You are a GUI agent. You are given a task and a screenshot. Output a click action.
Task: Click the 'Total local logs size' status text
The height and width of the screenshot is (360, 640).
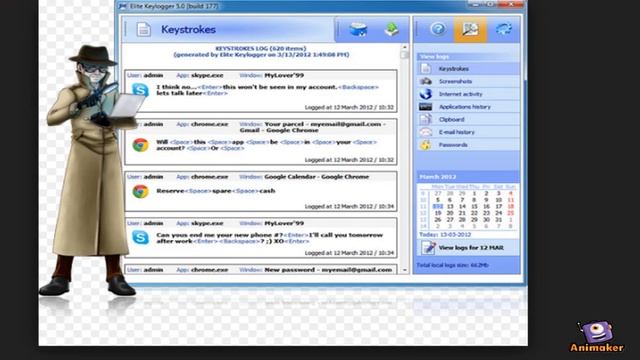coord(452,265)
